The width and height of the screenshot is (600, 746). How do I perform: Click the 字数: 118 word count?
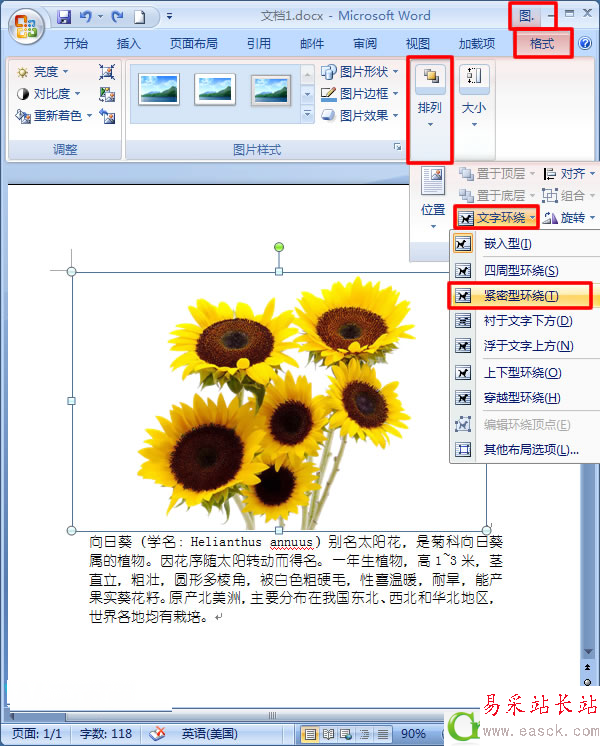(106, 733)
